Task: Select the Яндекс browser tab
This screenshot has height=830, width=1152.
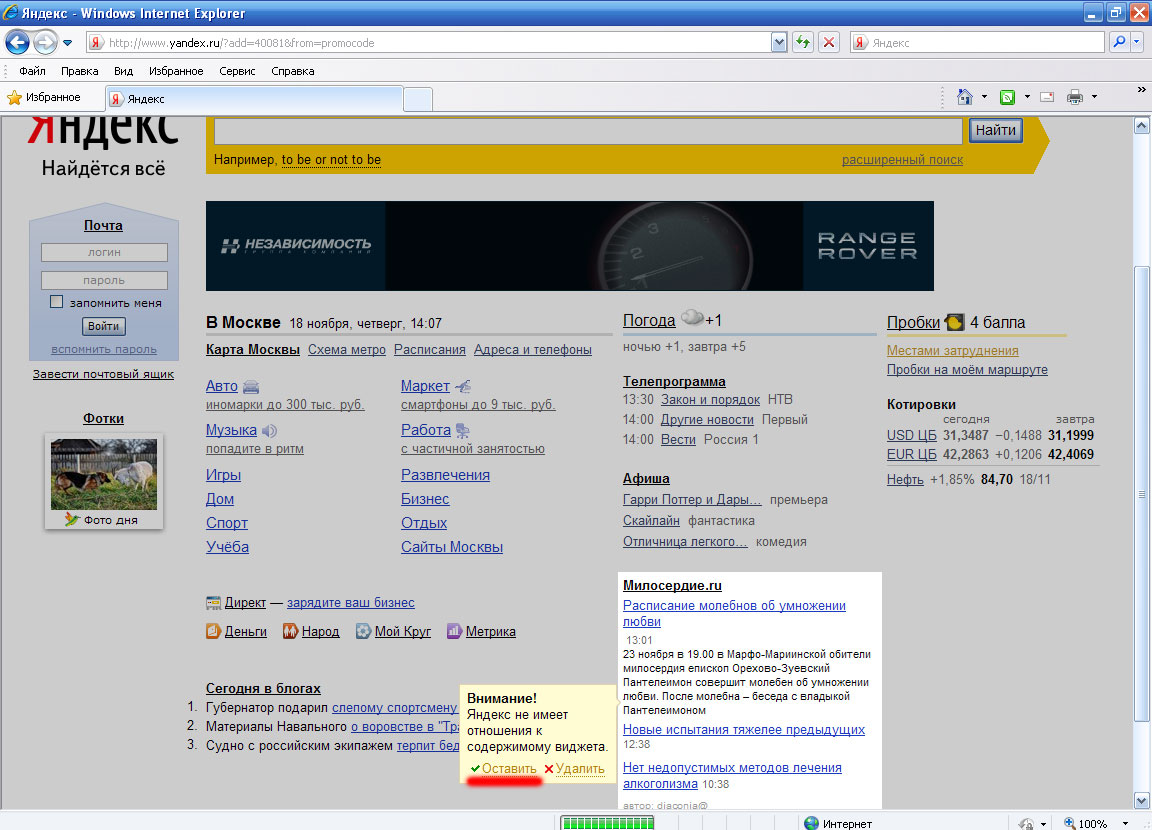Action: [x=254, y=99]
